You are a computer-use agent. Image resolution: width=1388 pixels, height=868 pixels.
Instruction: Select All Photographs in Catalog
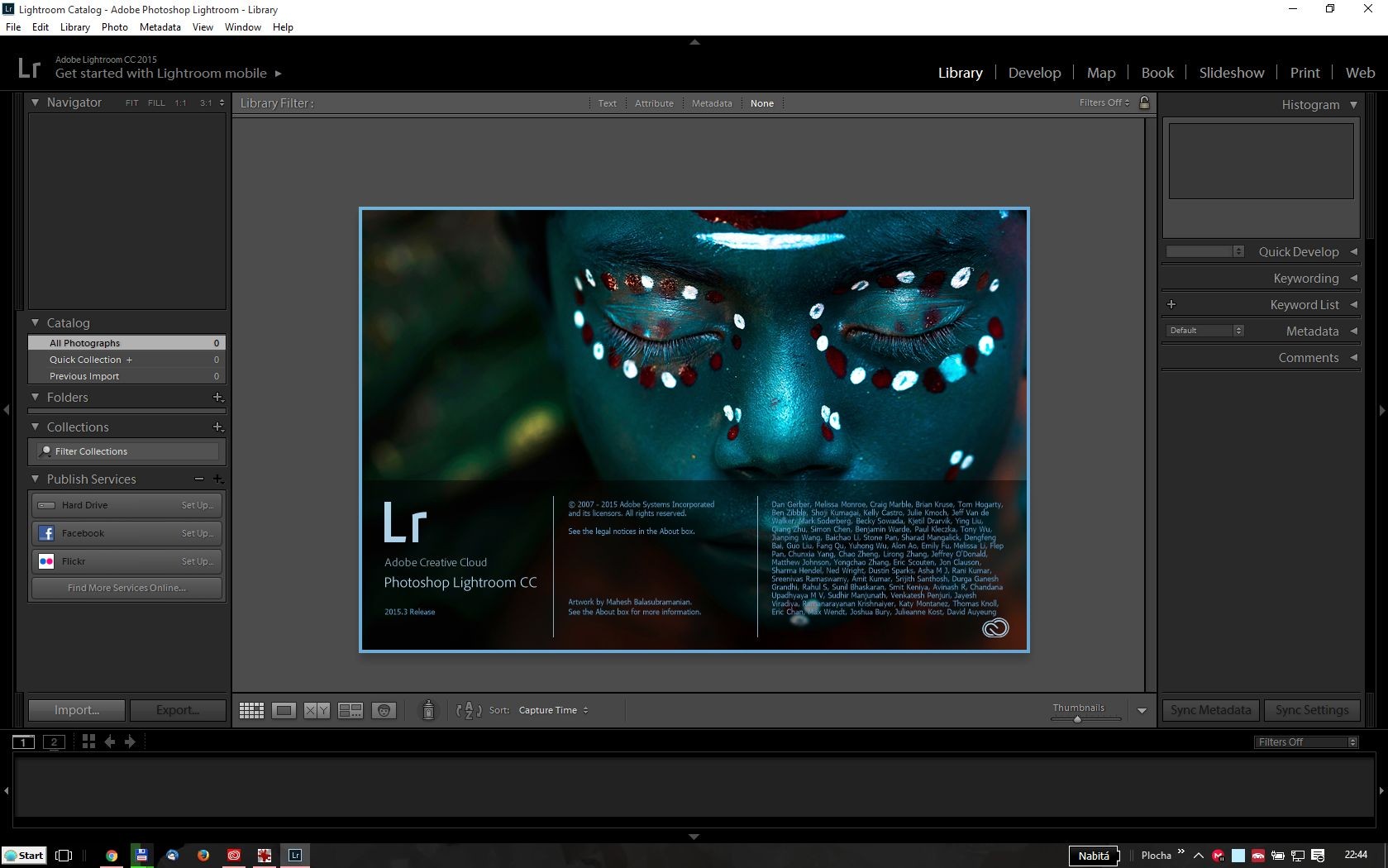tap(126, 343)
